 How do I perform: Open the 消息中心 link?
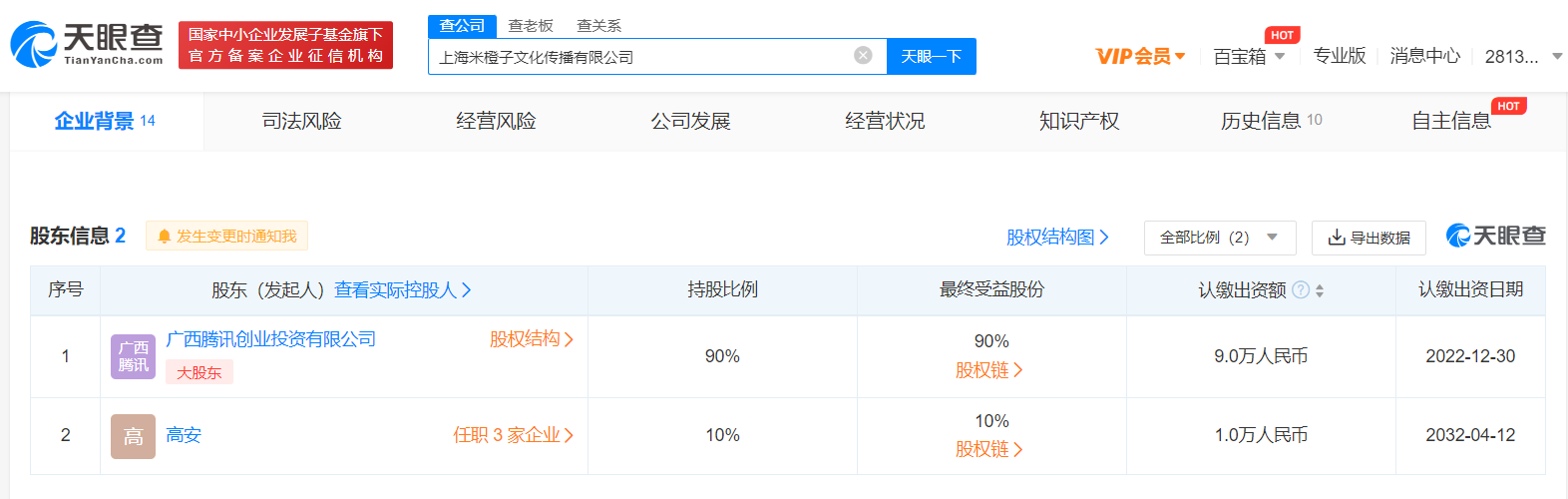[1424, 56]
